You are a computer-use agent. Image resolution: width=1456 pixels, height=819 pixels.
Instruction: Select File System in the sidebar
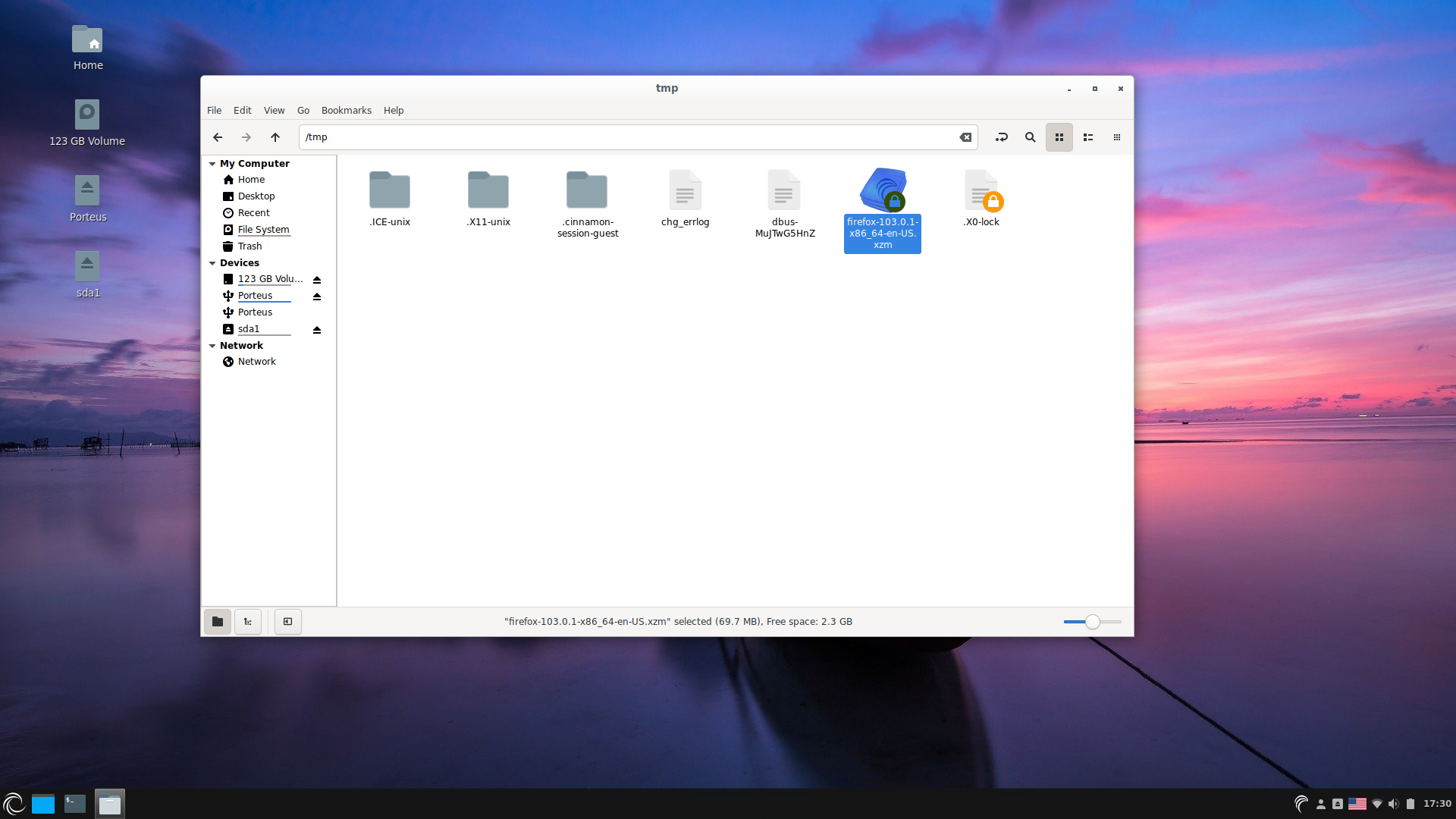point(263,230)
